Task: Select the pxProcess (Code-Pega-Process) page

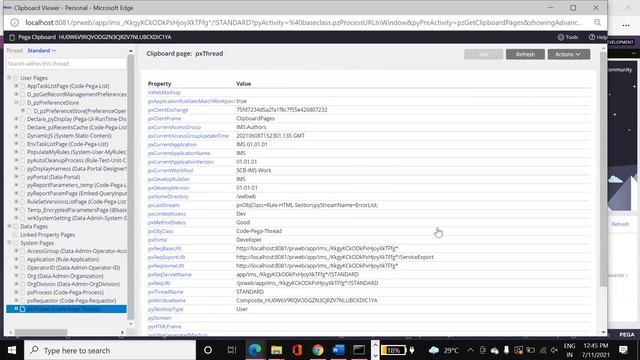Action: click(x=65, y=292)
